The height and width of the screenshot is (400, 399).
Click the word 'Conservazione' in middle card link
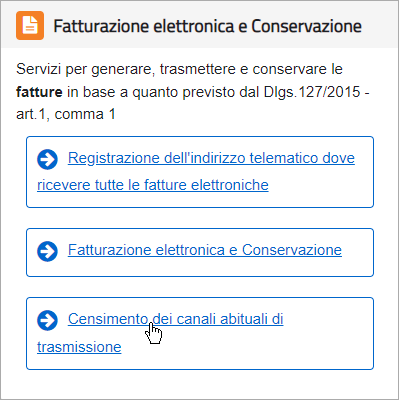click(x=292, y=250)
